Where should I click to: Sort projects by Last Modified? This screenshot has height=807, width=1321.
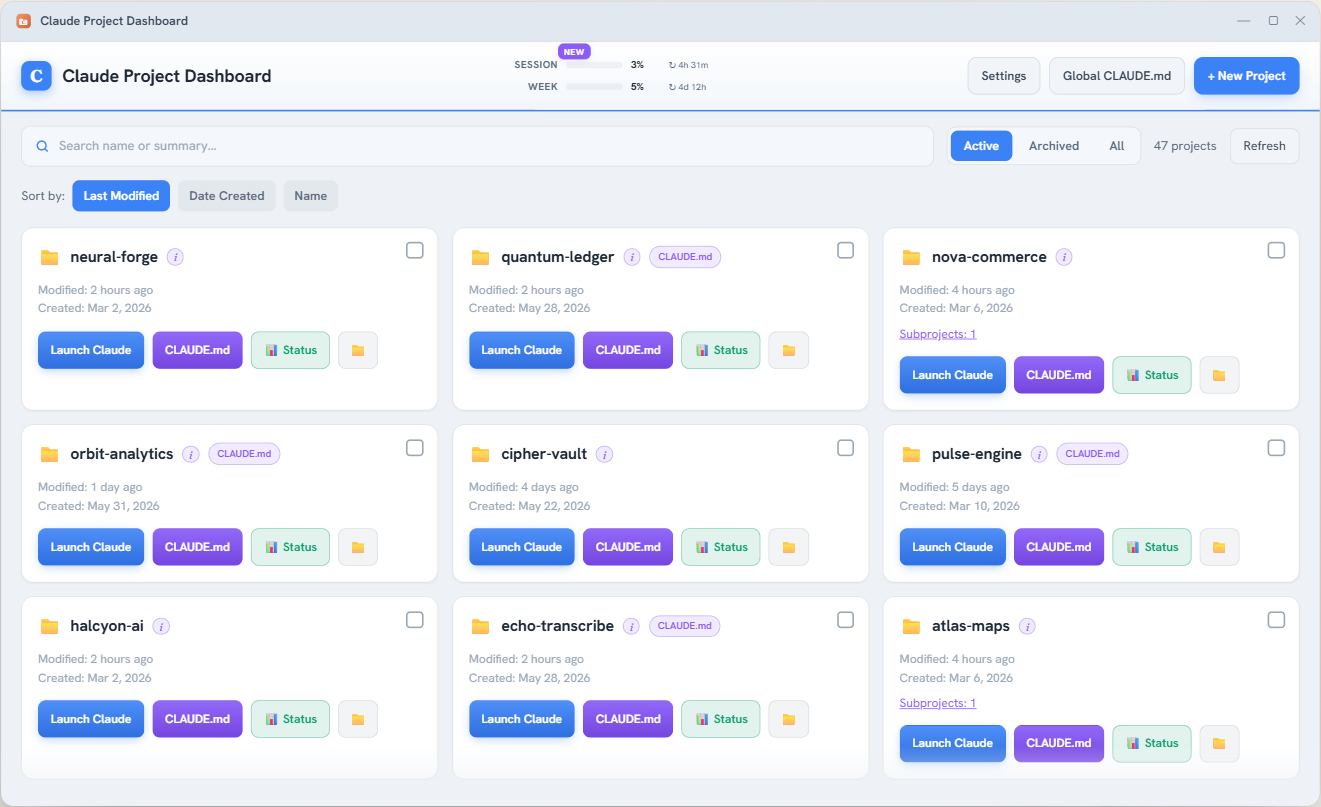[x=121, y=196]
